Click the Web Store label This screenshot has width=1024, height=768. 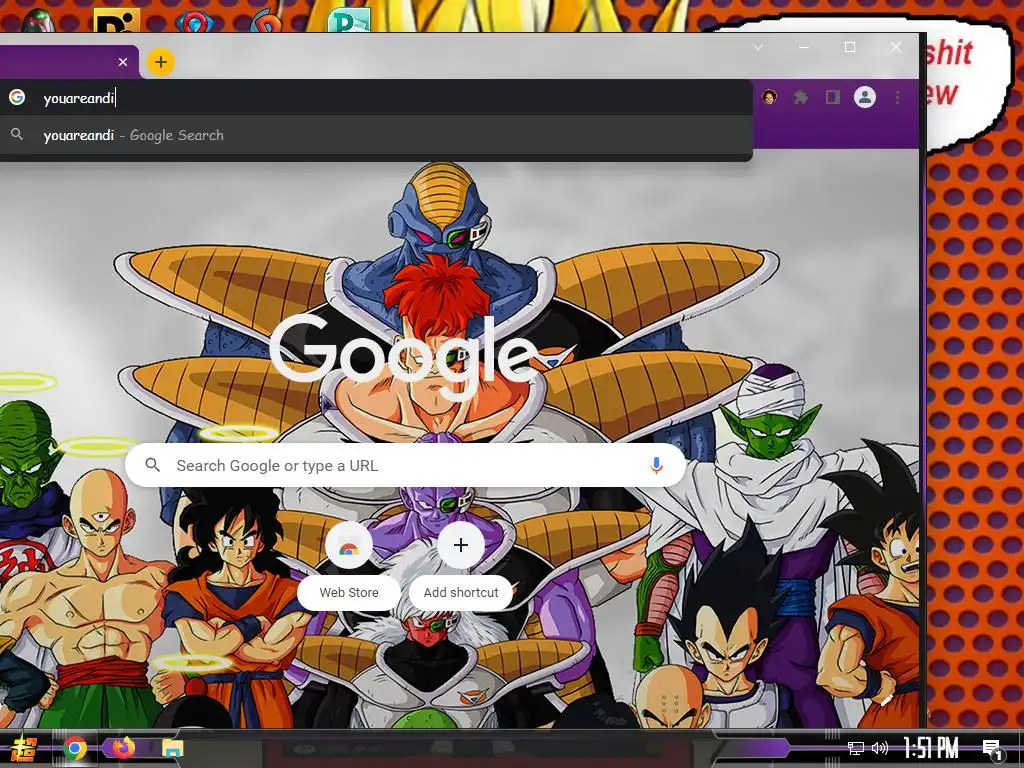pos(349,592)
